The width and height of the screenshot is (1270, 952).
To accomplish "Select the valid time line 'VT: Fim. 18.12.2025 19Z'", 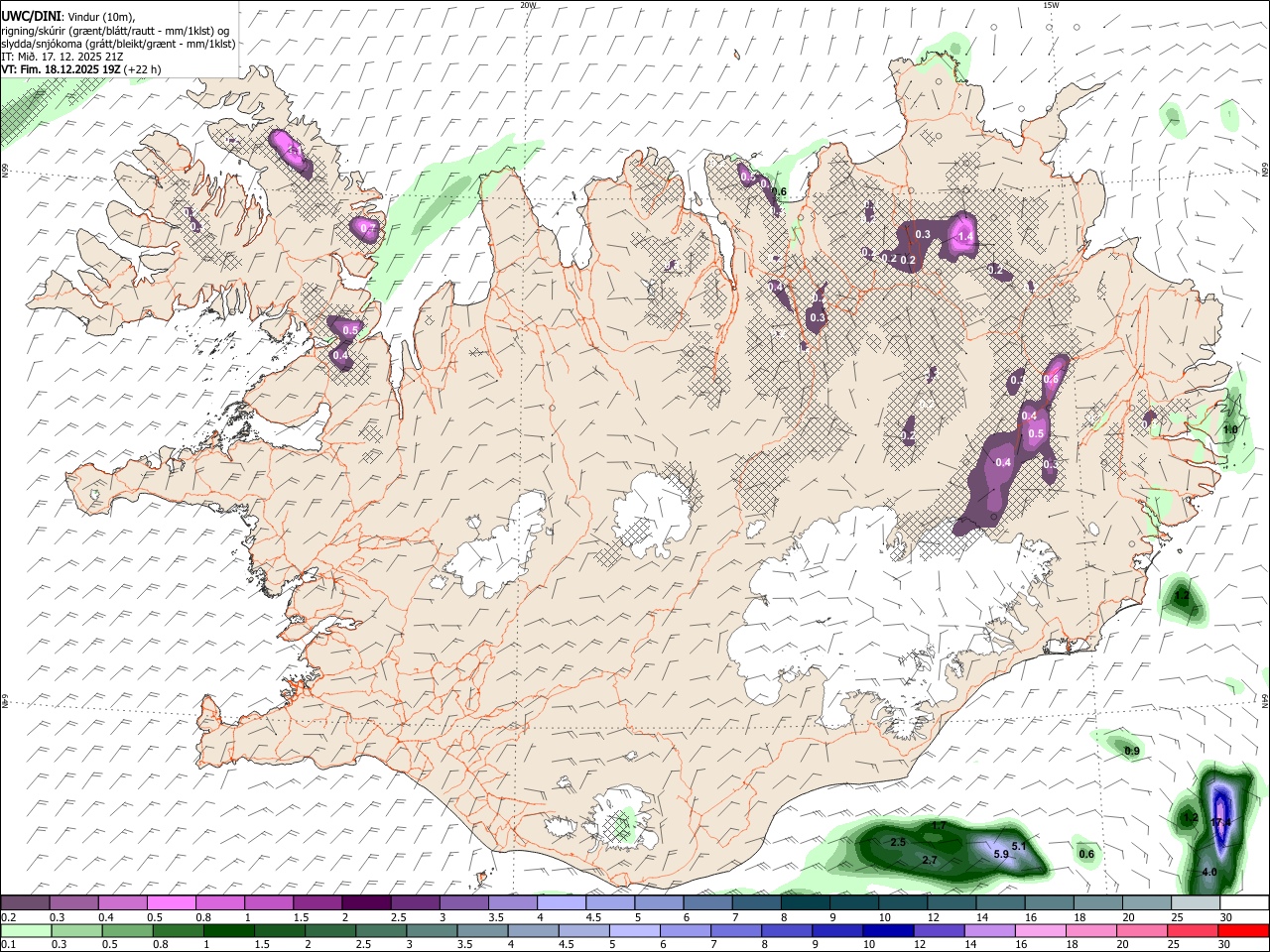I will coord(62,69).
